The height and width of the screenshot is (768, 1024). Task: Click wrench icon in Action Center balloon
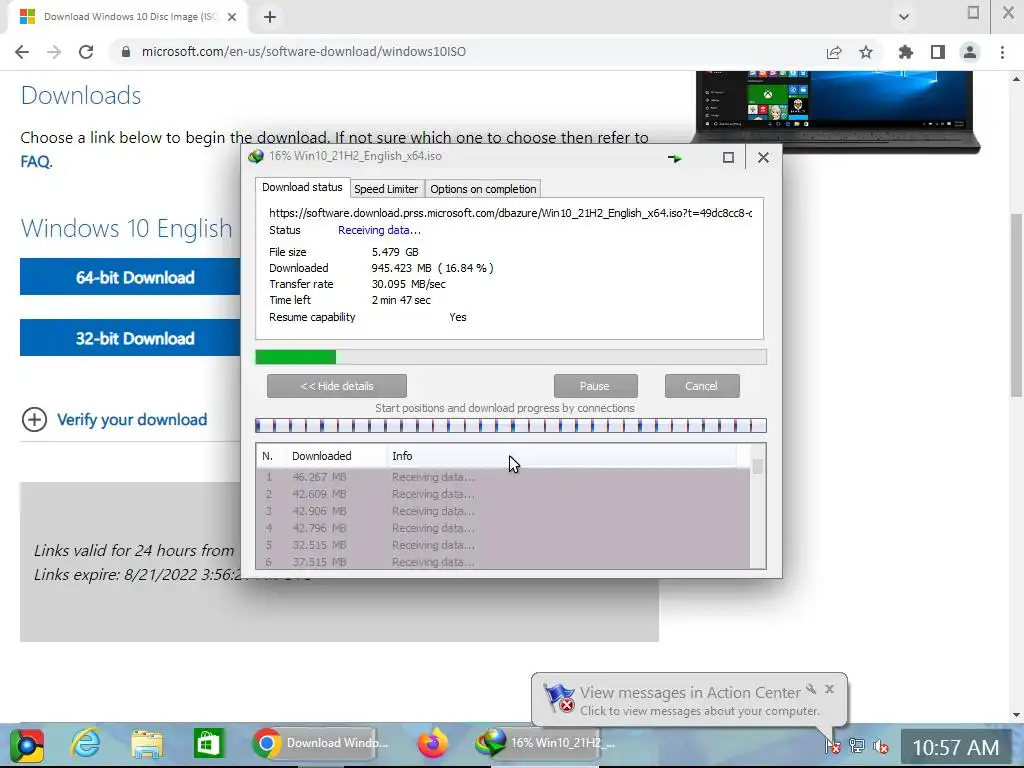pos(812,689)
